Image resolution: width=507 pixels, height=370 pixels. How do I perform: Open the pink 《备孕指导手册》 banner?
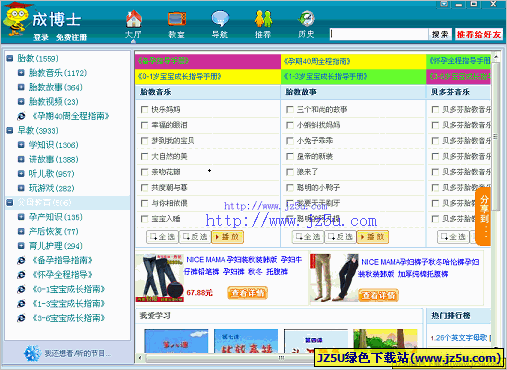[208, 61]
